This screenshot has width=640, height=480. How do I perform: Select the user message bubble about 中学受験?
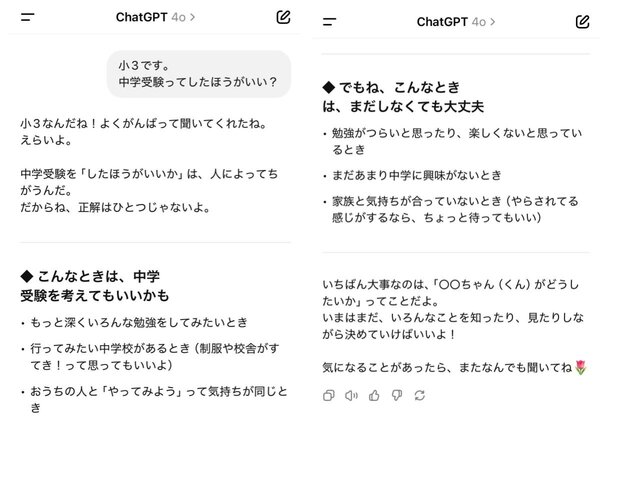tap(198, 73)
